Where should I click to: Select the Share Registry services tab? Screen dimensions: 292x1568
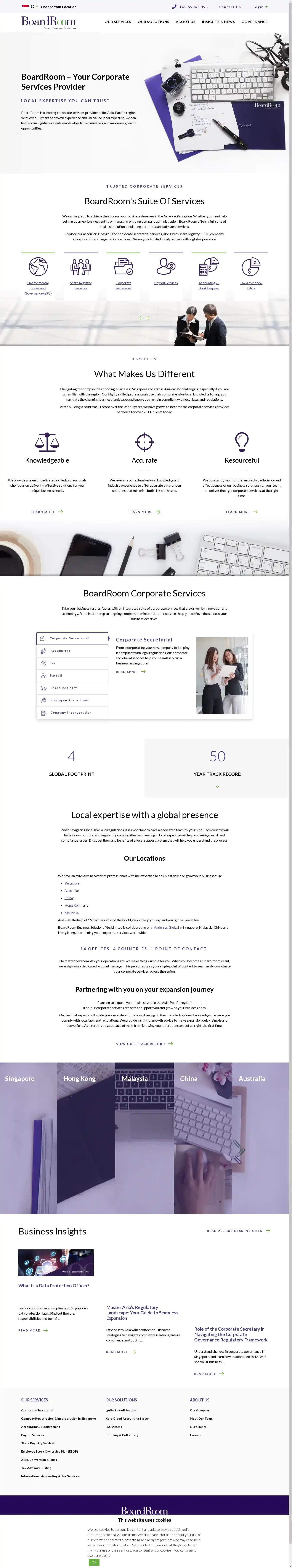coord(72,688)
